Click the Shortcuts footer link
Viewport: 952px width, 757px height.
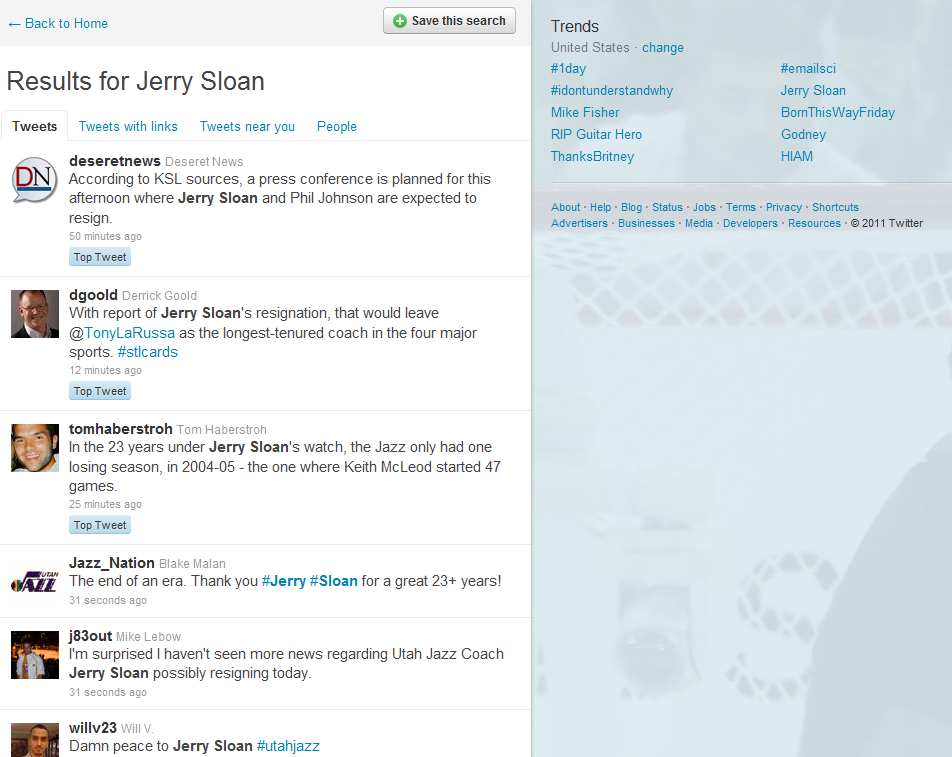[x=835, y=207]
